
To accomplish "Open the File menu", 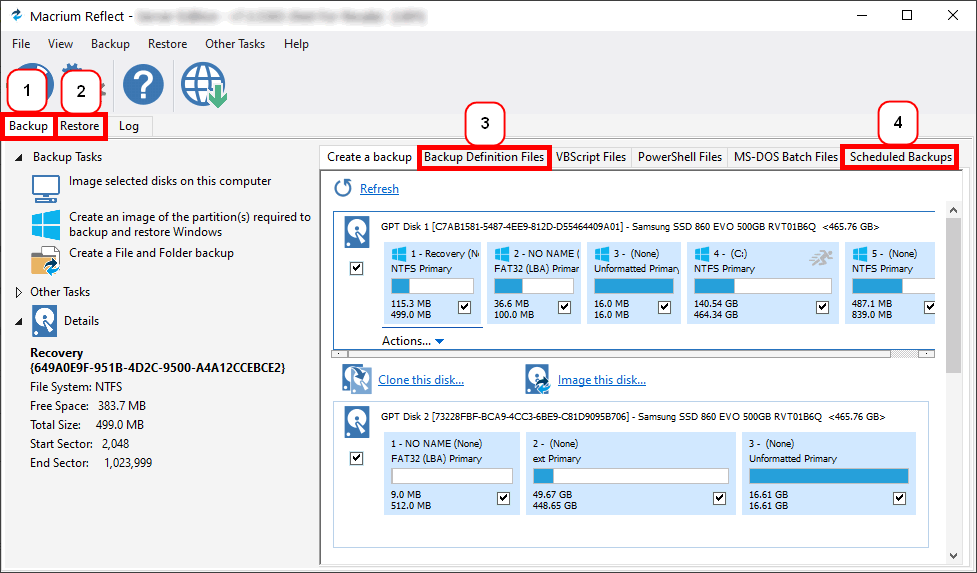I will (21, 44).
